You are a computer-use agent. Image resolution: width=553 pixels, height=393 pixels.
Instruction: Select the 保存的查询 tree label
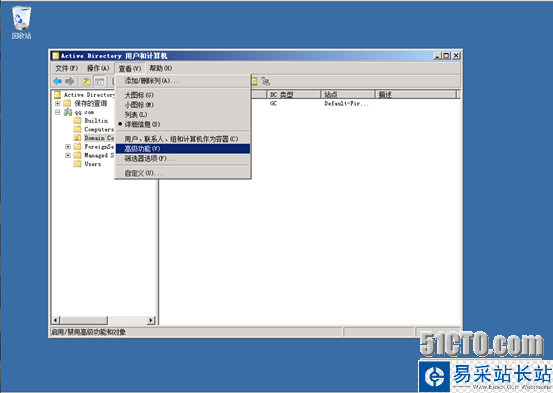(x=91, y=103)
